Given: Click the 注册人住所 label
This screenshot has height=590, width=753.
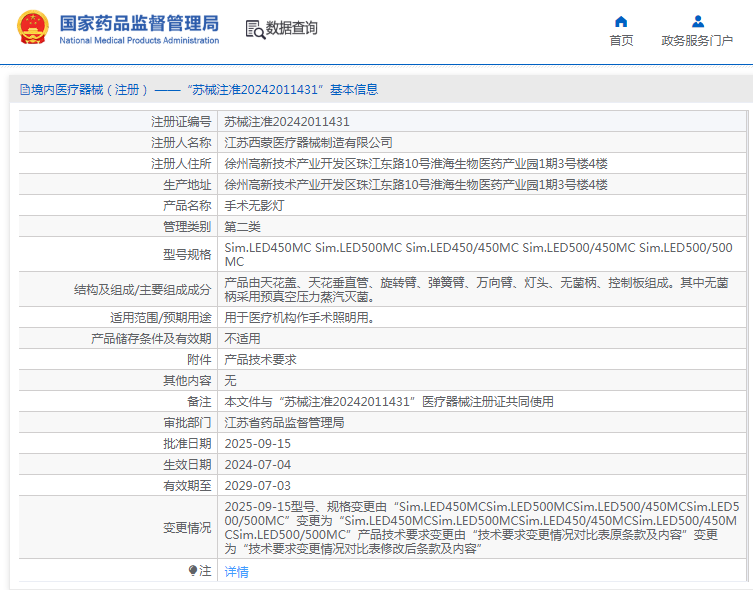Looking at the screenshot, I should coord(181,164).
